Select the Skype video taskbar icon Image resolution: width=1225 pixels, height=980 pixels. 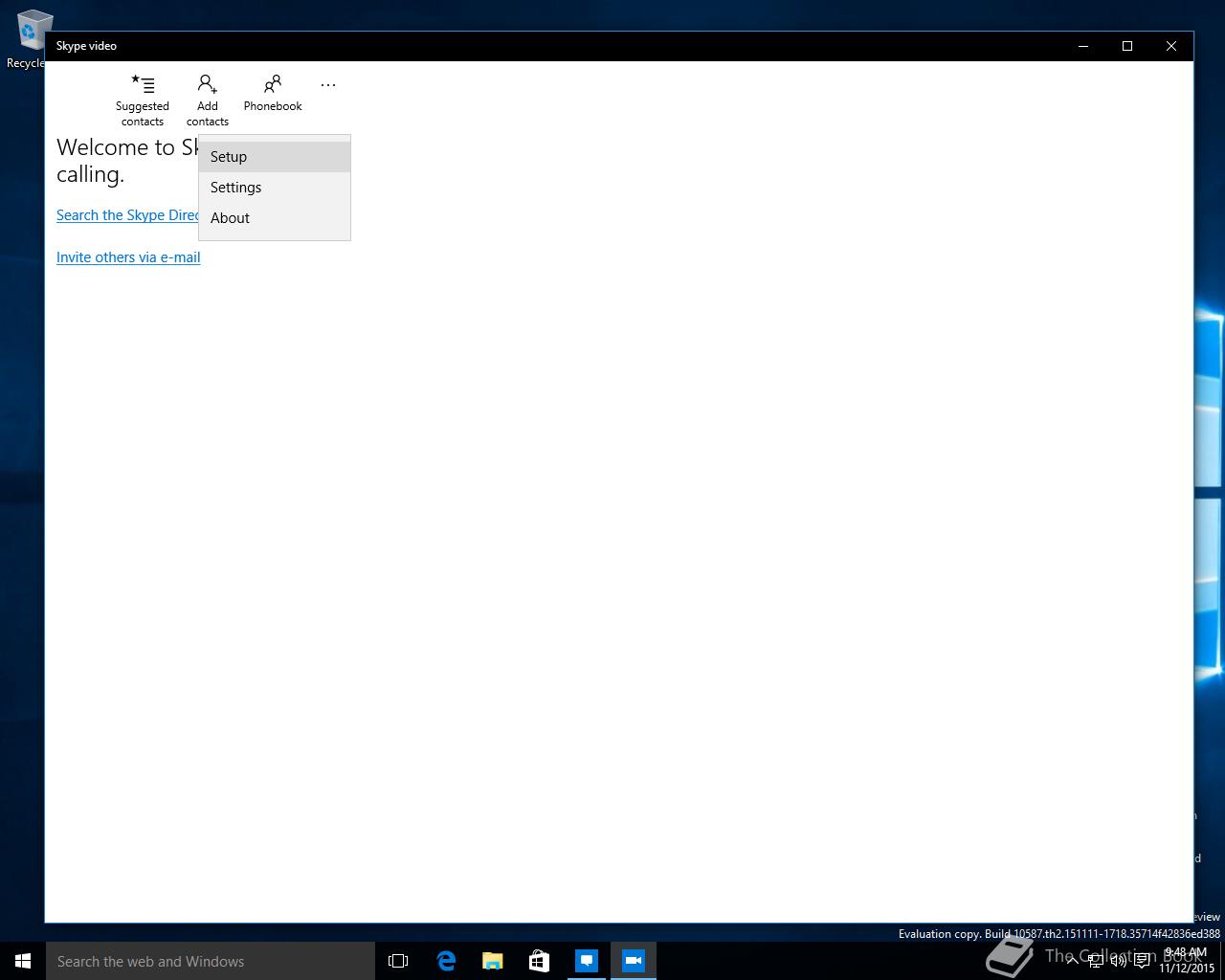[634, 961]
